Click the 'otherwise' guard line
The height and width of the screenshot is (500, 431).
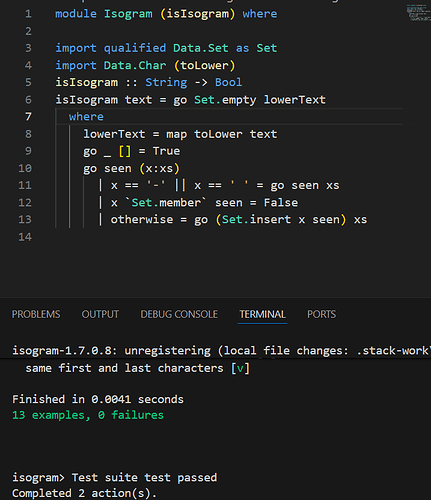click(x=233, y=220)
